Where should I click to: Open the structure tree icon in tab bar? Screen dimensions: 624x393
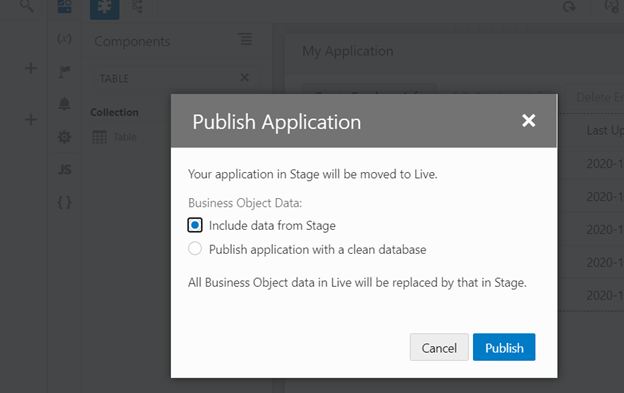(x=137, y=6)
